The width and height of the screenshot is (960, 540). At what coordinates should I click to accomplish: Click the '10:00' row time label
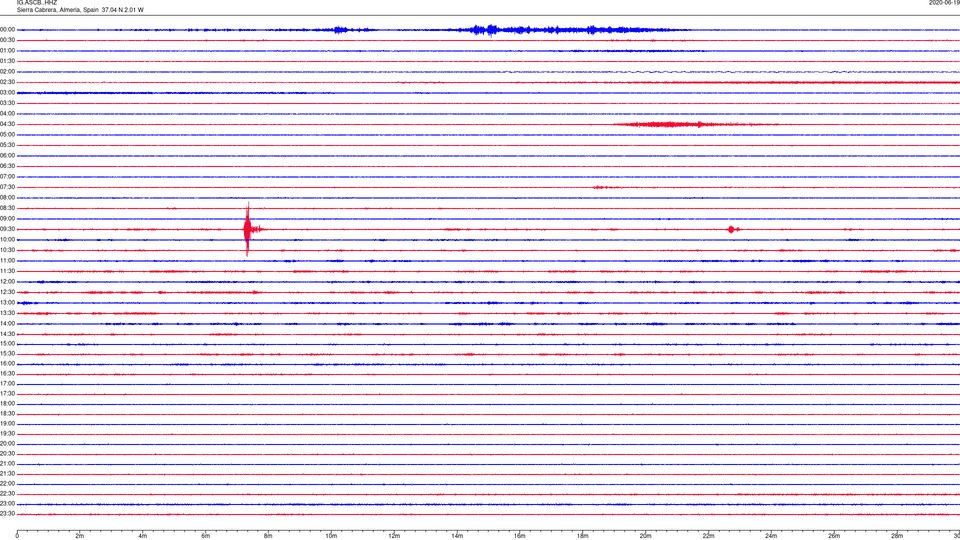[x=7, y=240]
